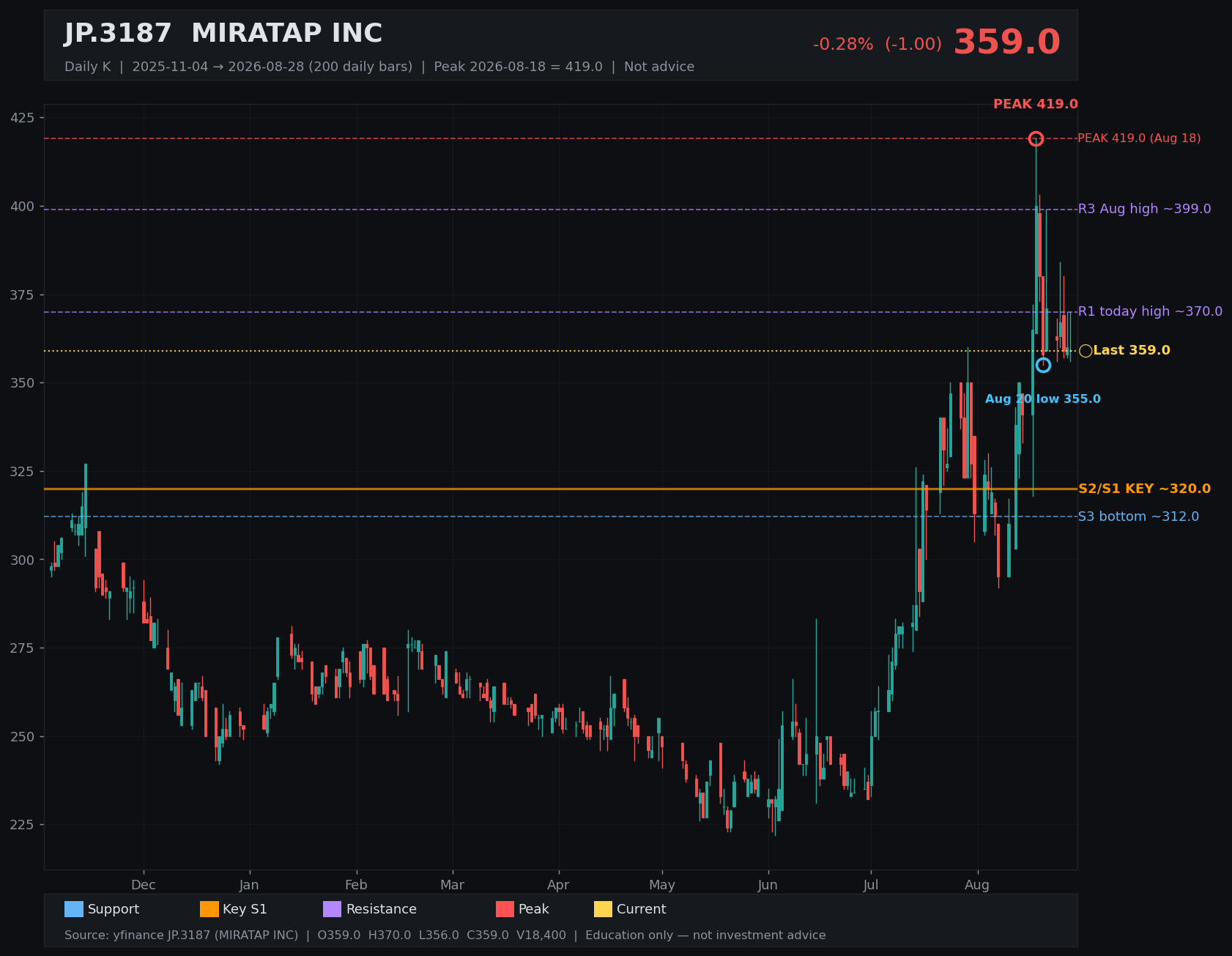Image resolution: width=1232 pixels, height=956 pixels.
Task: Select the Key S1 legend text
Action: (x=245, y=909)
